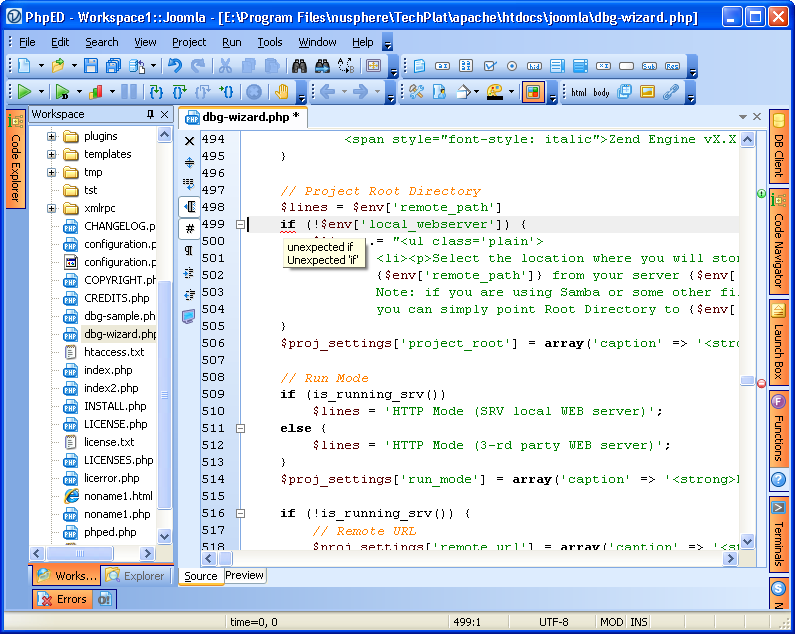Undo the last edit

pos(175,66)
